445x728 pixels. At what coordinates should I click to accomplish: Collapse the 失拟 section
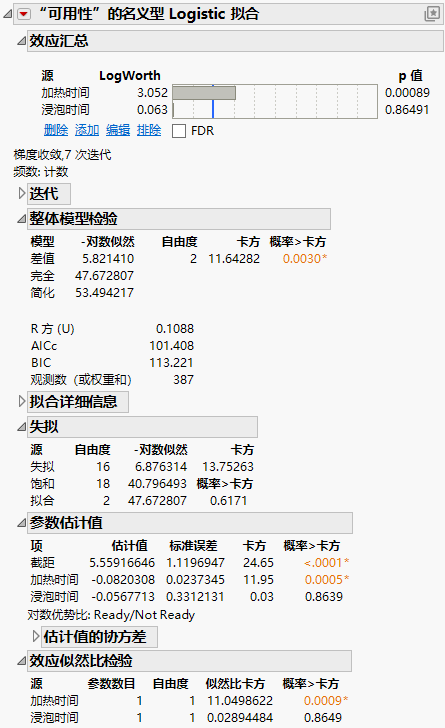[21, 427]
